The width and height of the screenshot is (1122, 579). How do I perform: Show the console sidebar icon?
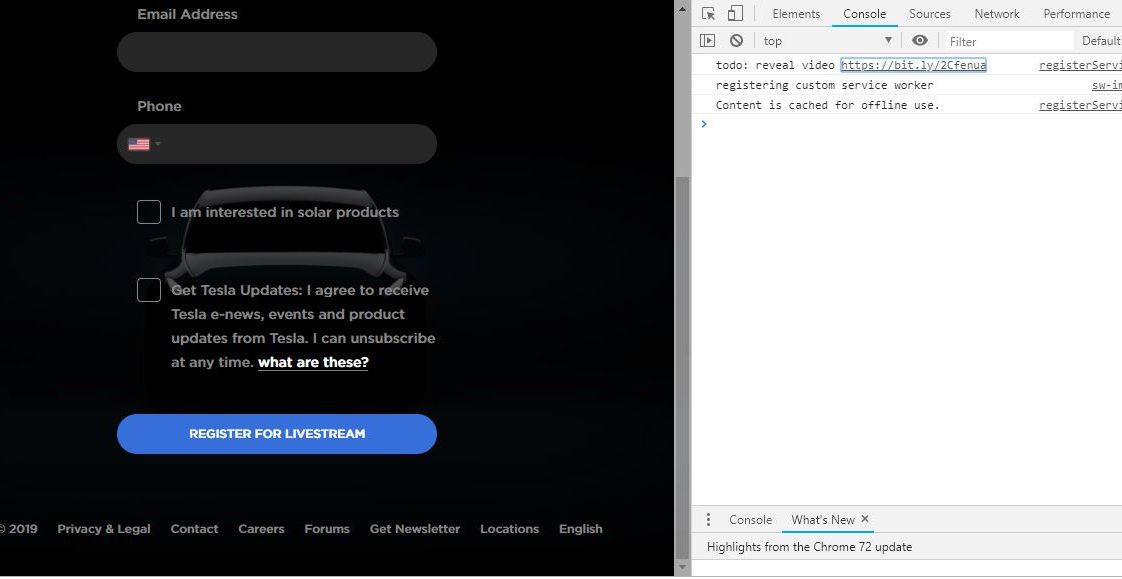tap(707, 41)
